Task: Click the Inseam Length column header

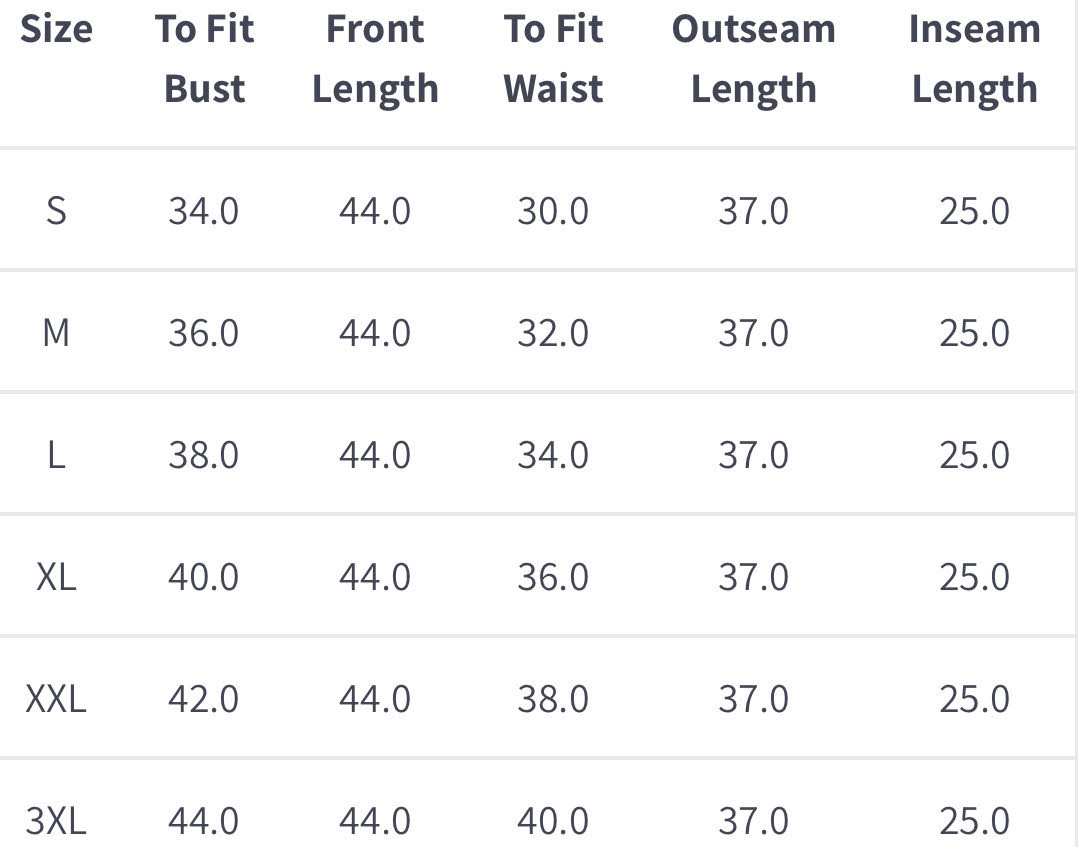Action: [x=974, y=59]
